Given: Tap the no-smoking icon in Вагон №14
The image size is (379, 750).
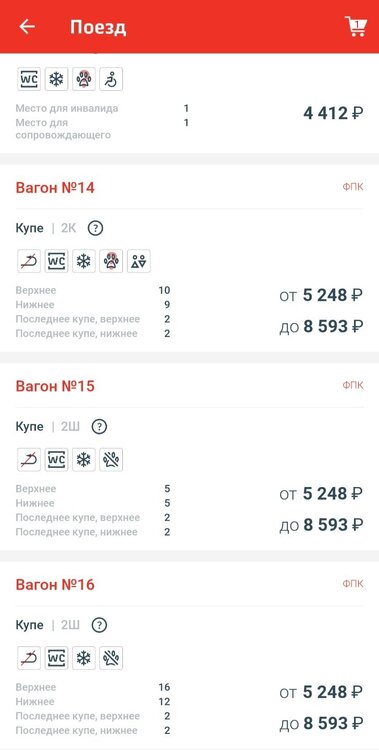Looking at the screenshot, I should pyautogui.click(x=29, y=261).
